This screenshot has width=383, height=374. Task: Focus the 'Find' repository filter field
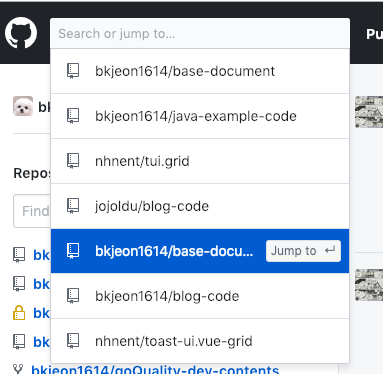point(32,211)
